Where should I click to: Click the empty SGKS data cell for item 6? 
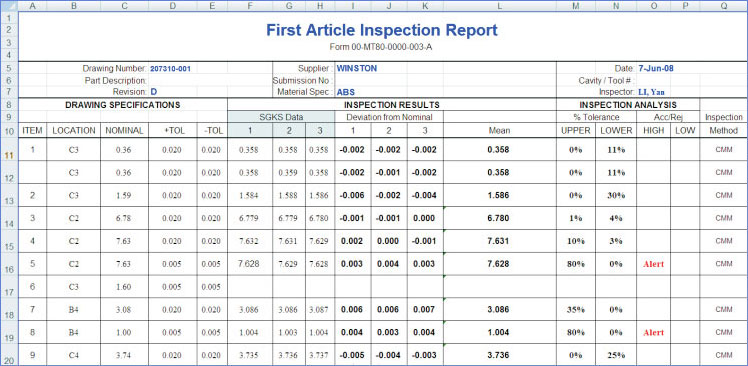click(x=250, y=287)
